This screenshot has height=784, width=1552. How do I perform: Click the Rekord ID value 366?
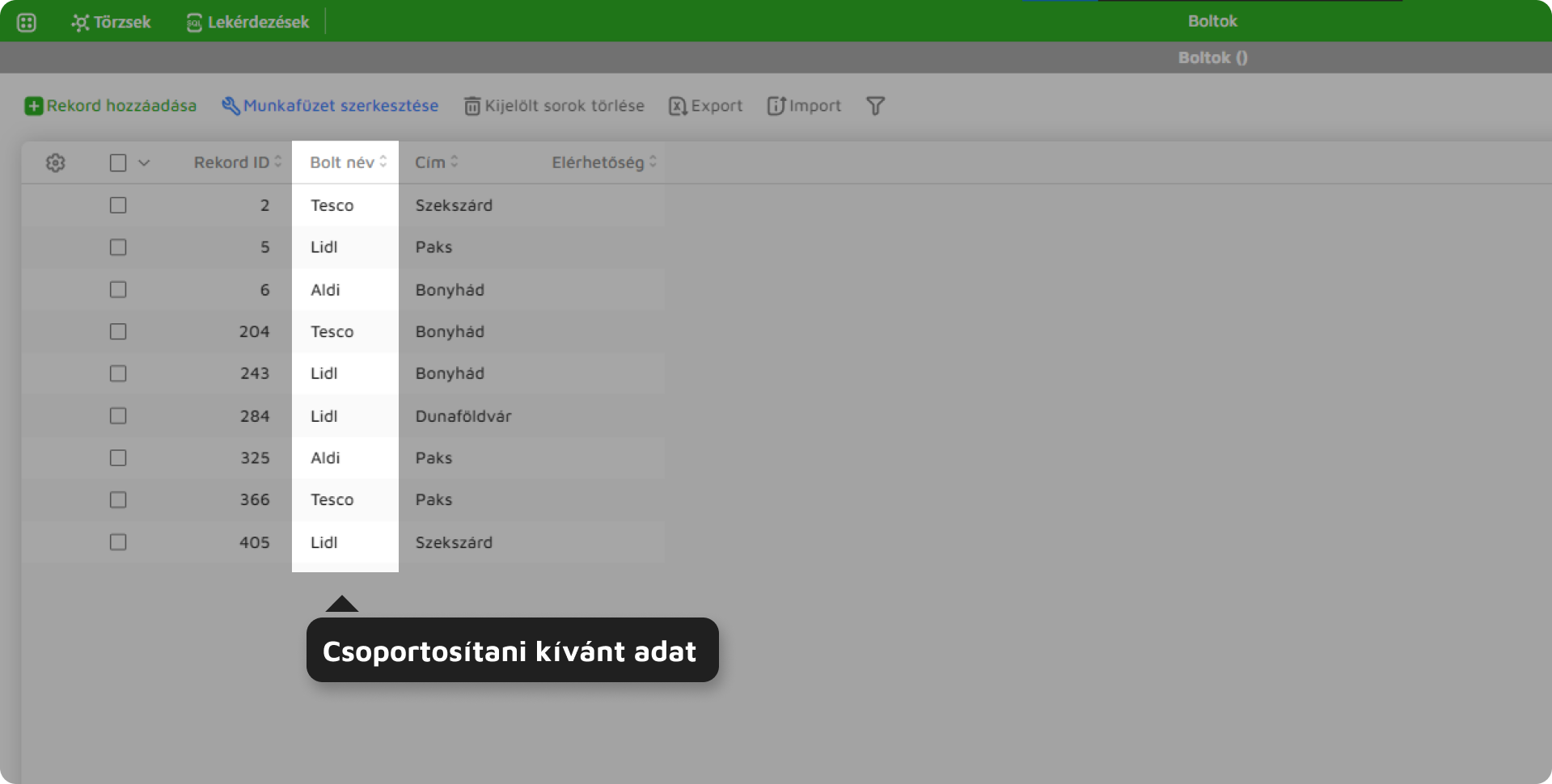pyautogui.click(x=255, y=499)
